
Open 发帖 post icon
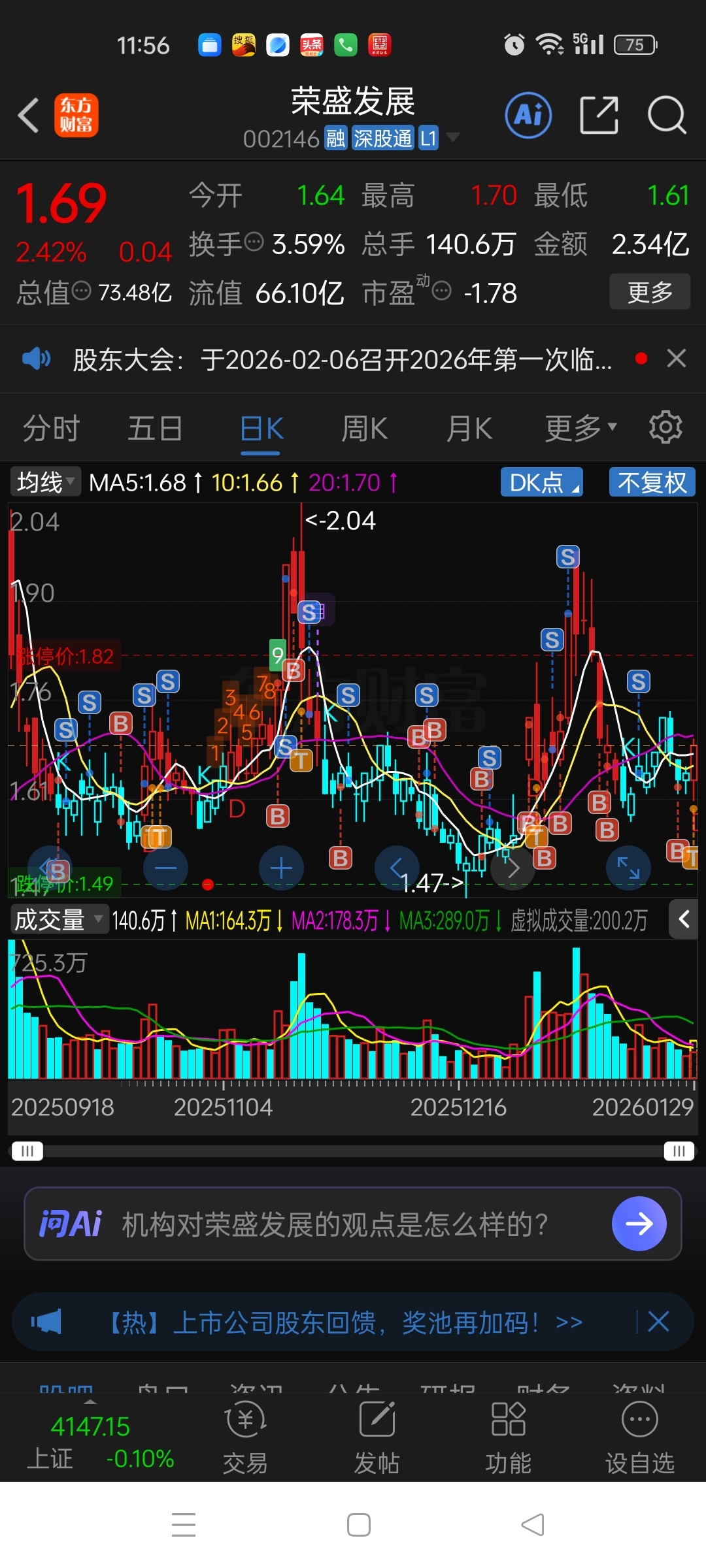click(x=377, y=1438)
